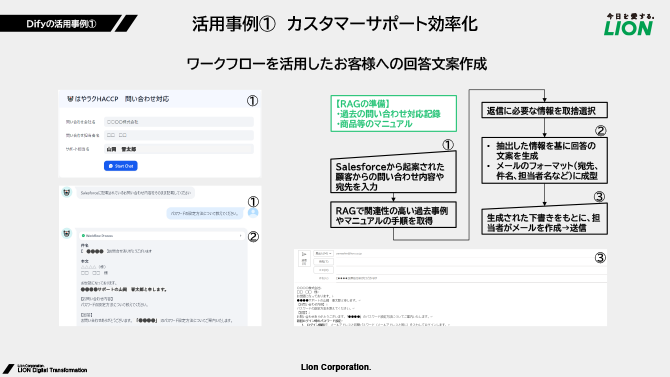Click the green RAGの準備 box
Image resolution: width=670 pixels, height=377 pixels.
394,113
